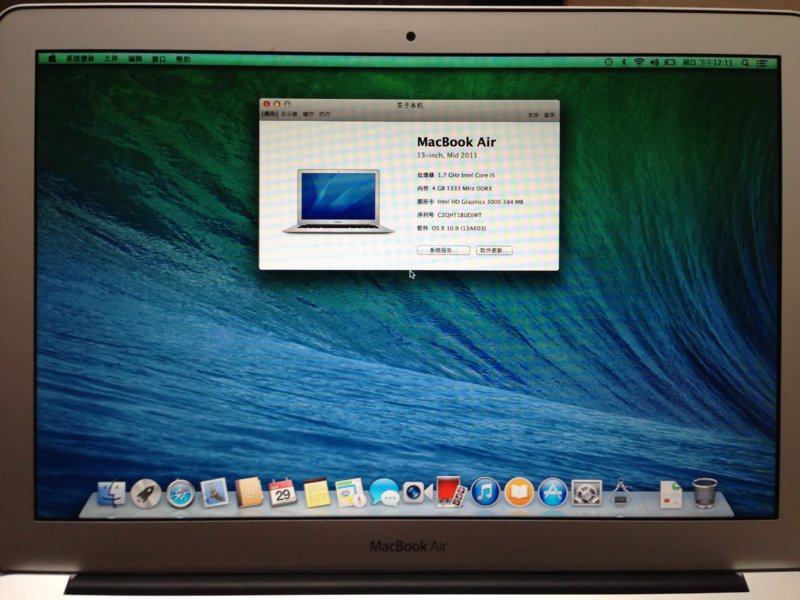
Task: Open Notification Center list icon
Action: 762,63
